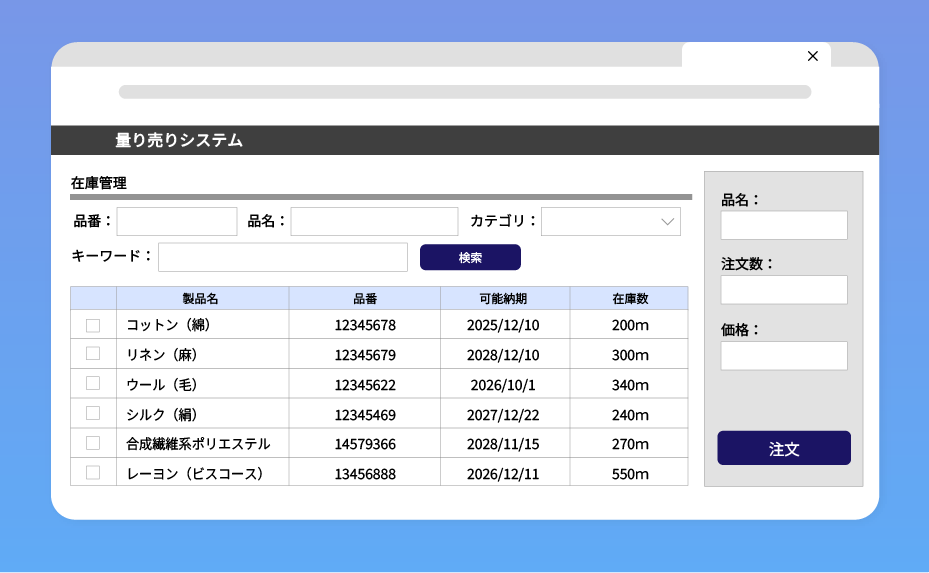929x573 pixels.
Task: Select the シルク（絹） row checkbox
Action: [x=93, y=413]
